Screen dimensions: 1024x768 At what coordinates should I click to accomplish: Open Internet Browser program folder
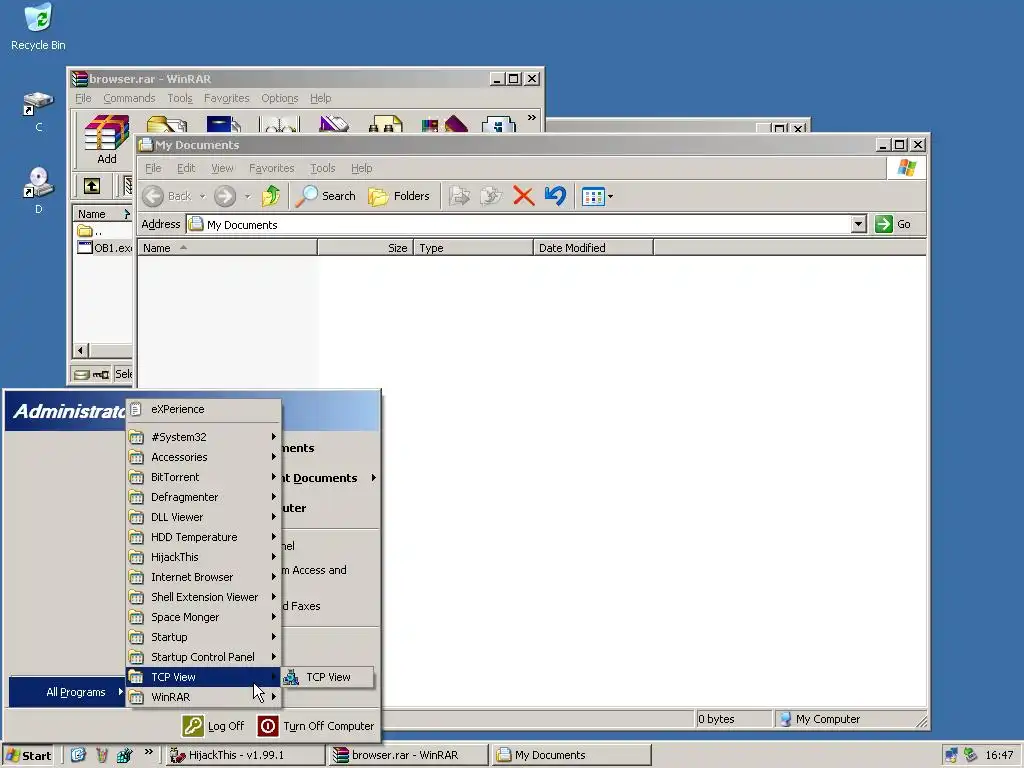pyautogui.click(x=204, y=577)
